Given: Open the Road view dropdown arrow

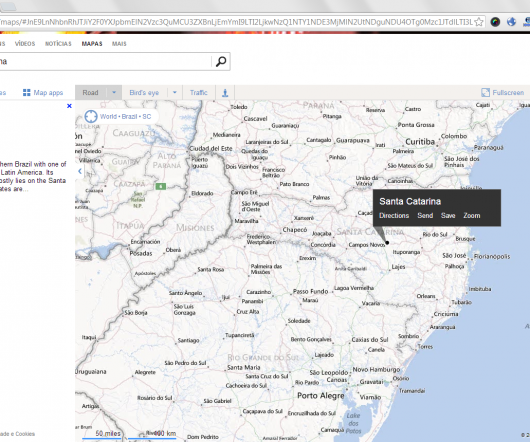Looking at the screenshot, I should coord(114,93).
